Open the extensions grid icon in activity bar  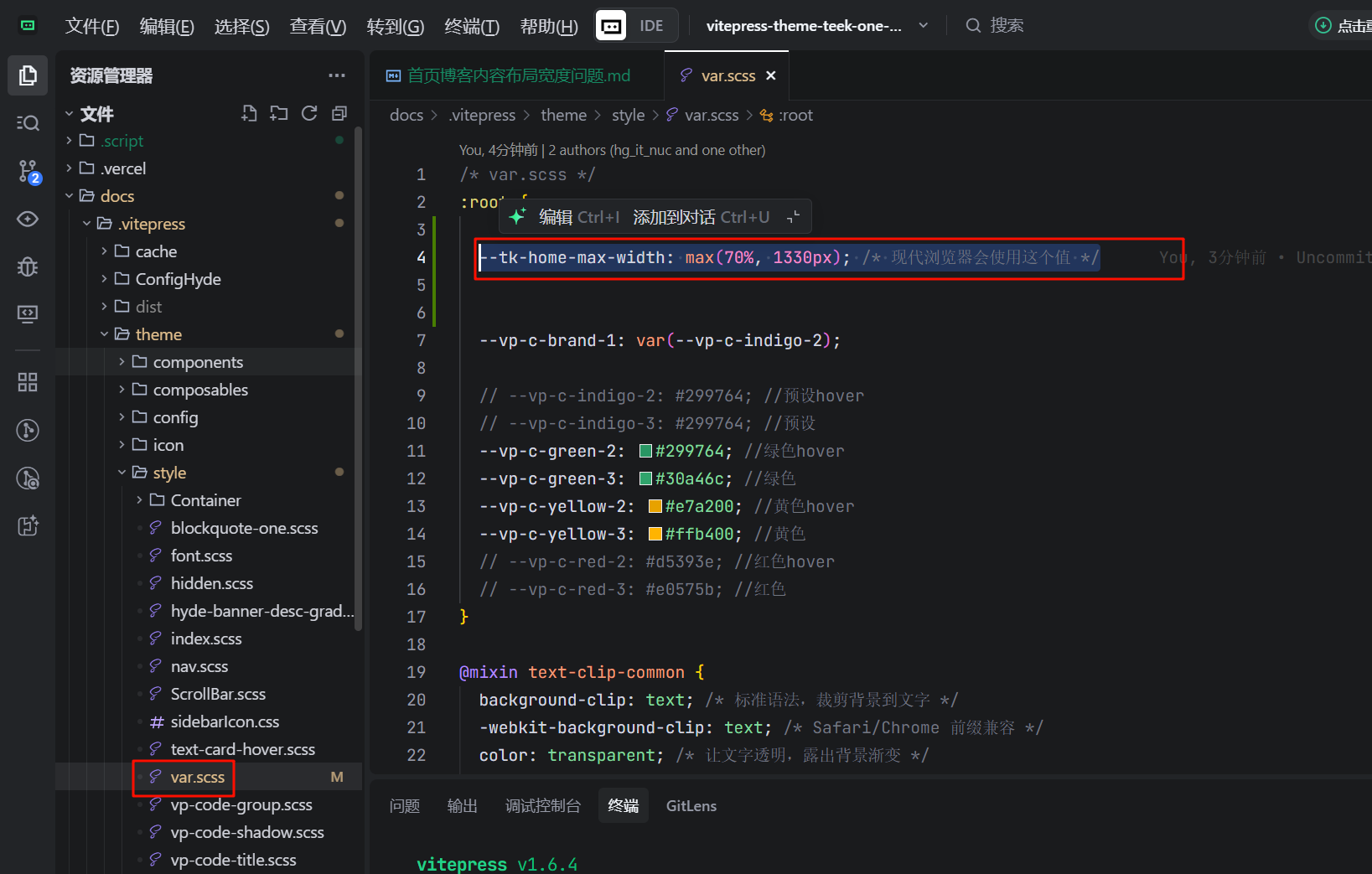click(x=28, y=382)
